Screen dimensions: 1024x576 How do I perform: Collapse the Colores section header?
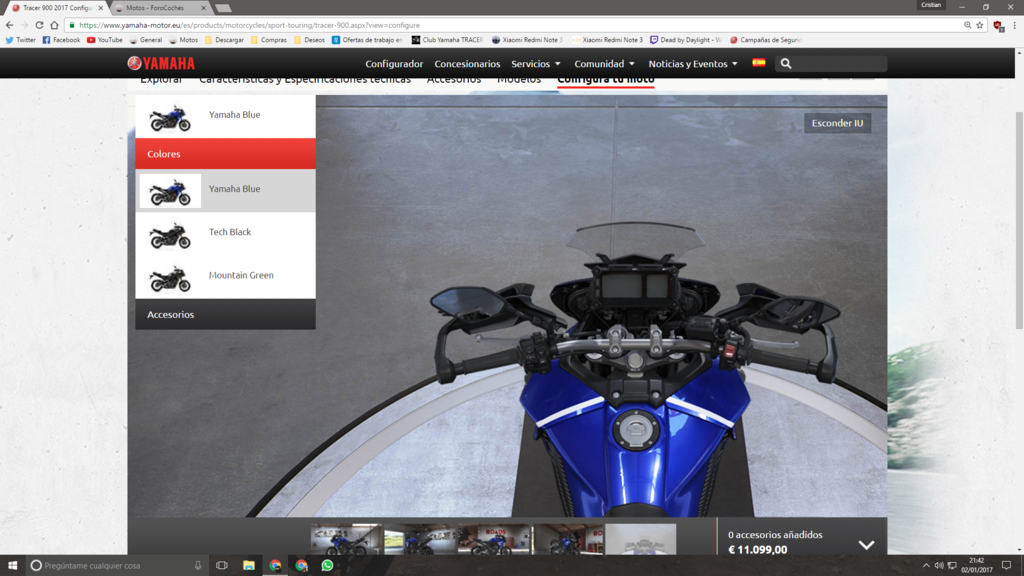pyautogui.click(x=225, y=154)
